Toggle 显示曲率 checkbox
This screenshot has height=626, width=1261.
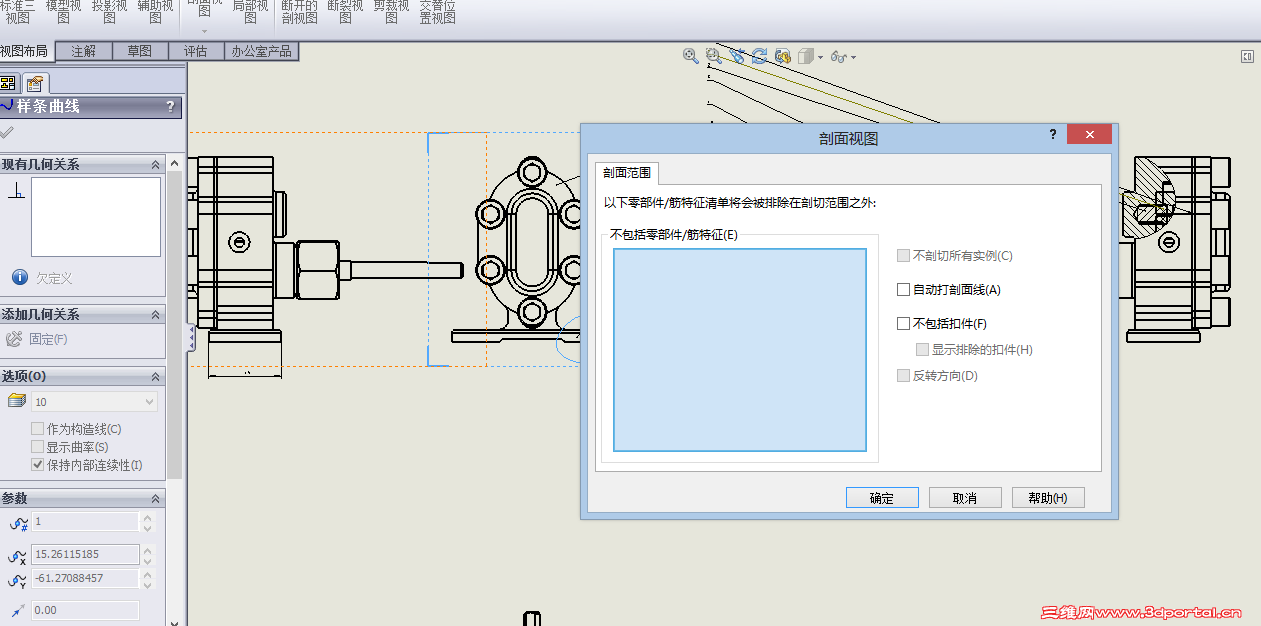38,447
